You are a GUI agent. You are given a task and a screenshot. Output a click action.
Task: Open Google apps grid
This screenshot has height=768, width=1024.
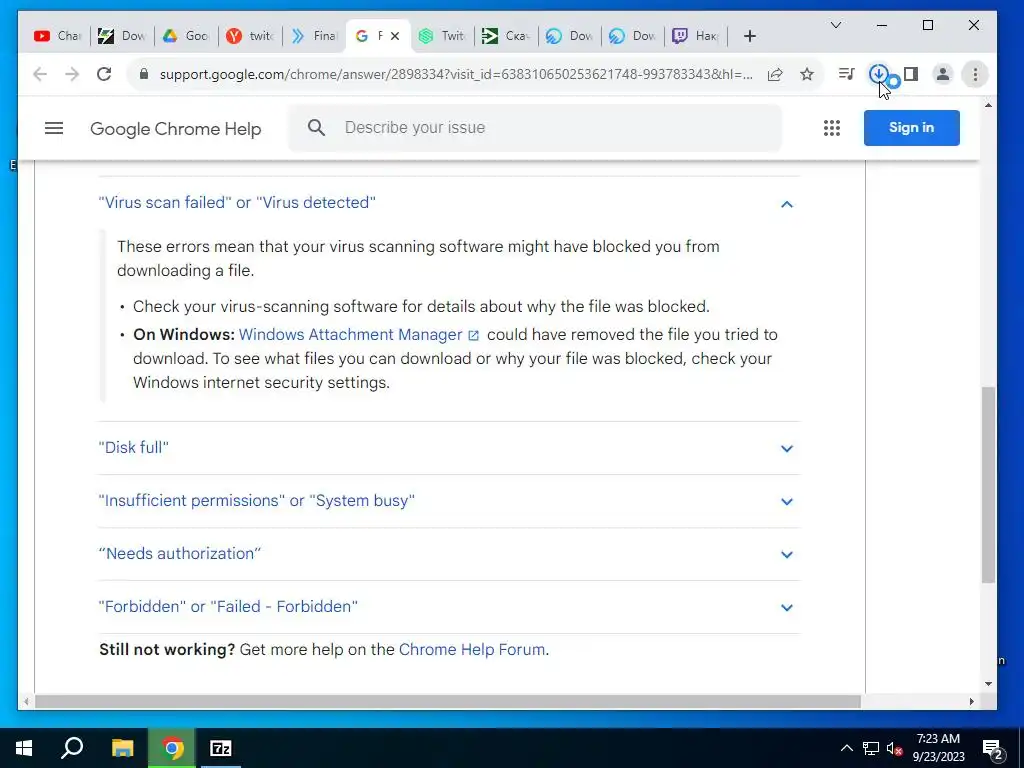coord(832,128)
